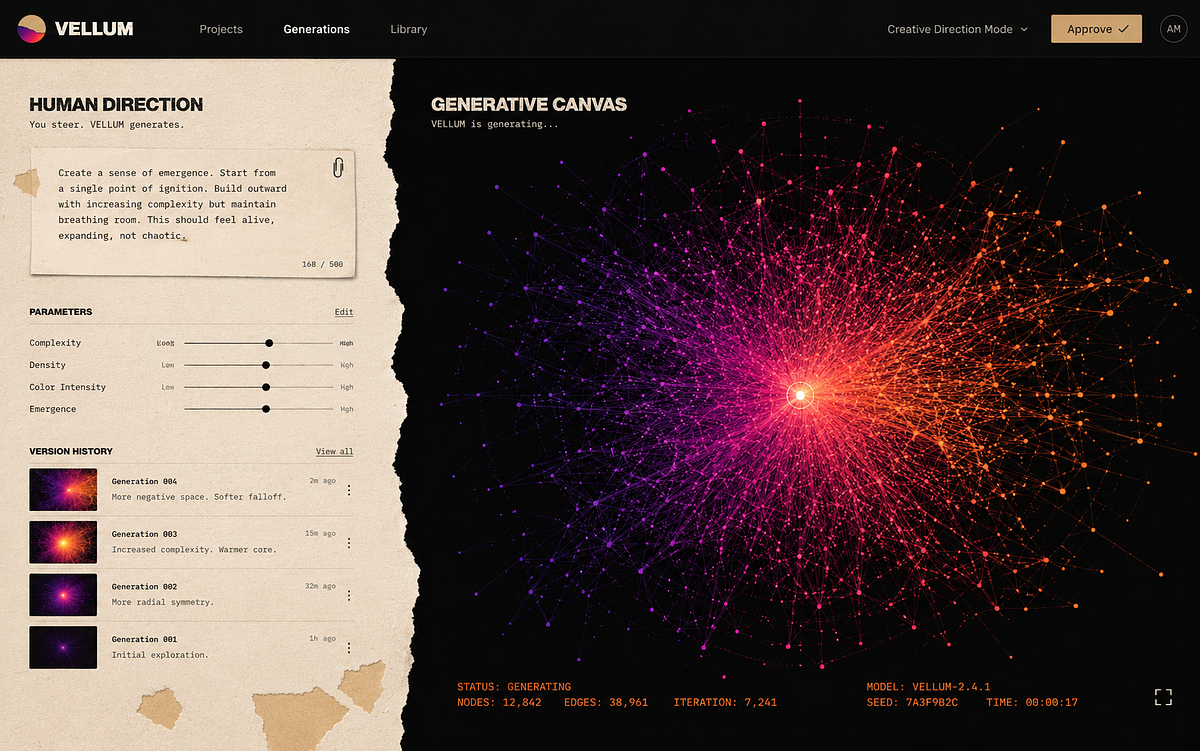Screen dimensions: 1200x751
Task: Click Edit link in Parameters
Action: click(x=344, y=312)
